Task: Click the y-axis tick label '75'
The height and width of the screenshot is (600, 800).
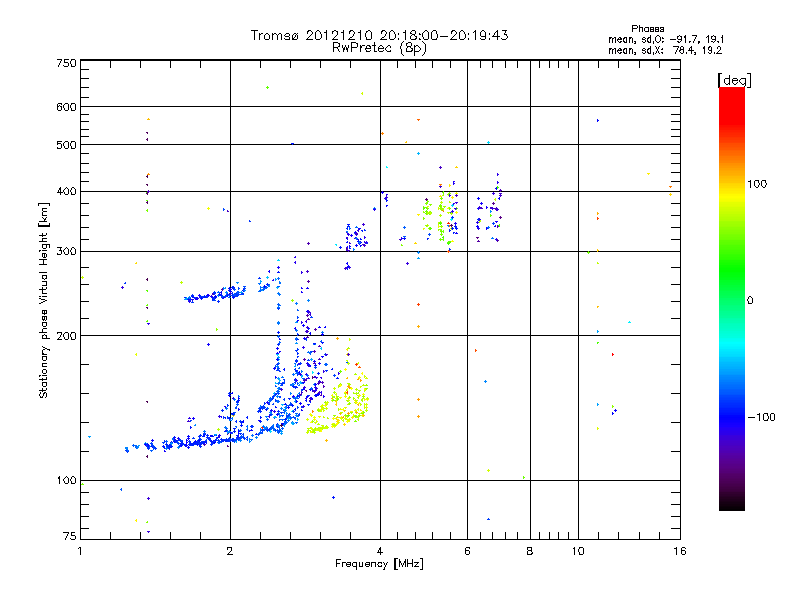Action: click(x=70, y=536)
